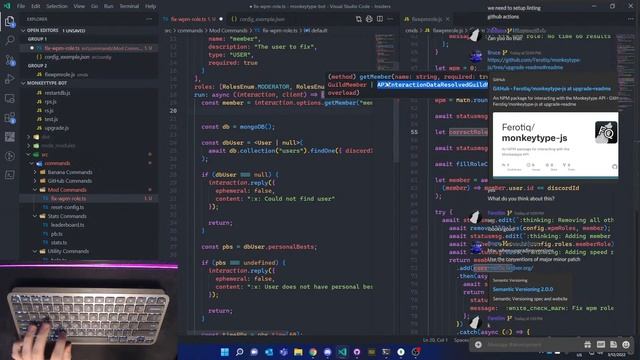640x360 pixels.
Task: Click breadcrumb 'Mod Commands' in editor
Action: click(228, 30)
